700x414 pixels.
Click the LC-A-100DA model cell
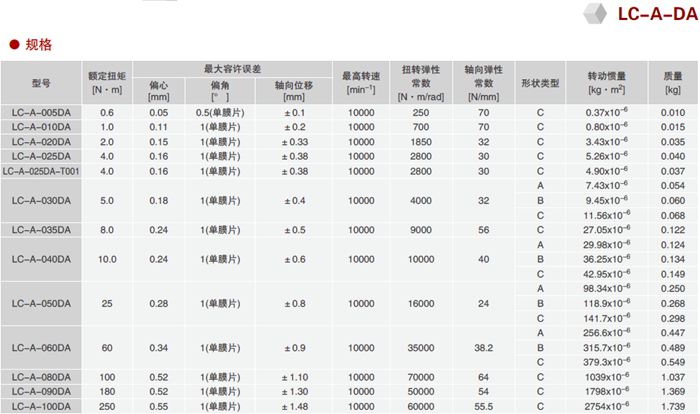coord(41,406)
